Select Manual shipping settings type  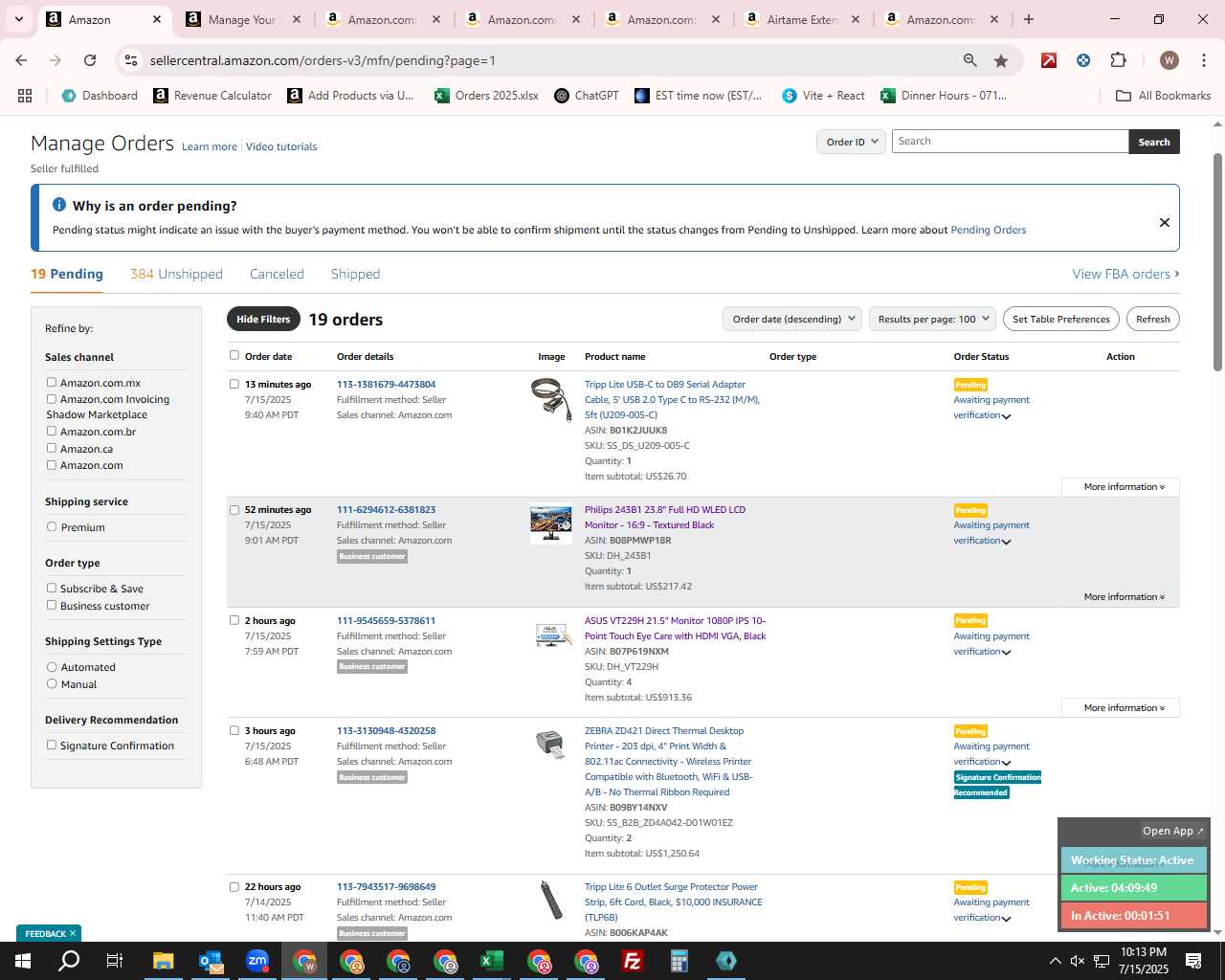(52, 683)
